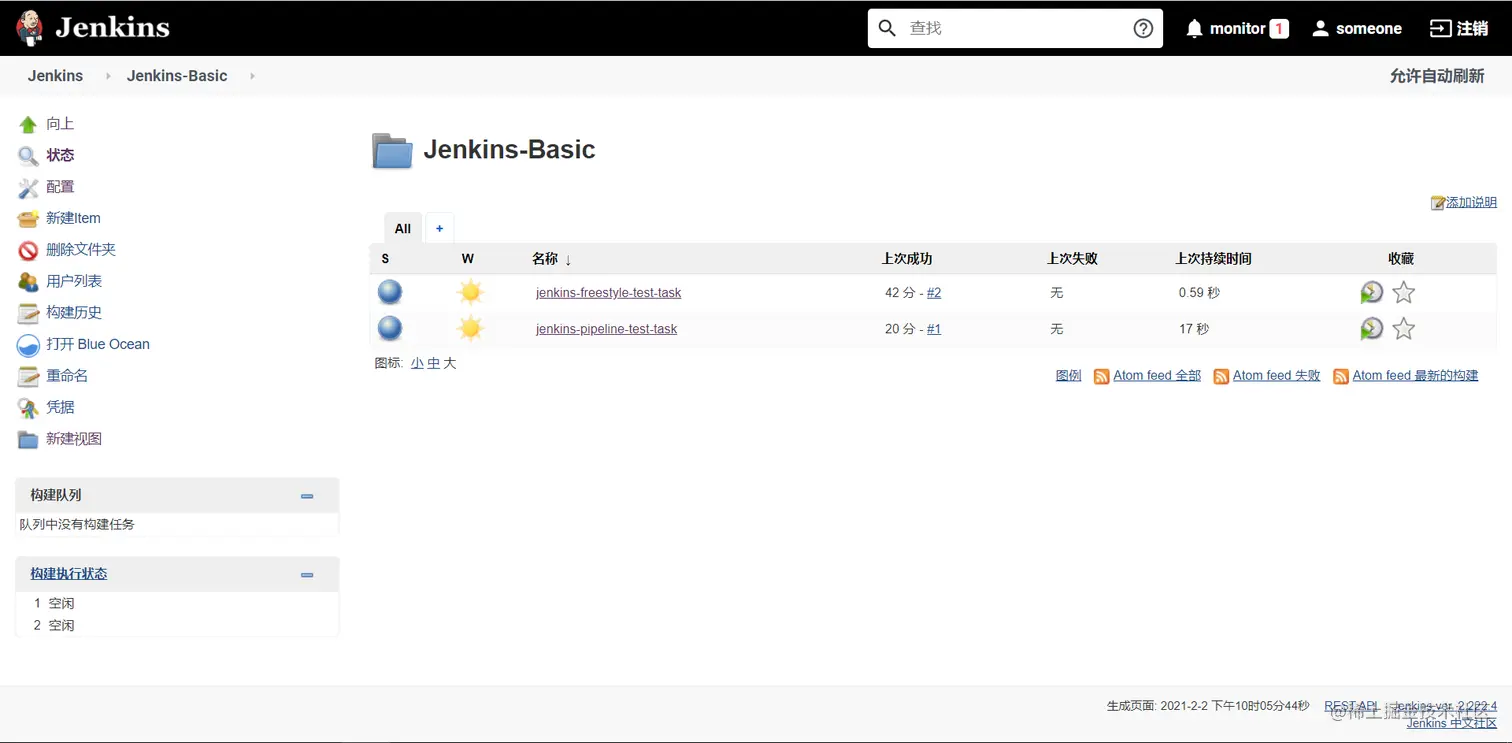Open Atom feed 最新的构建 link
This screenshot has width=1512, height=743.
[x=1415, y=376]
